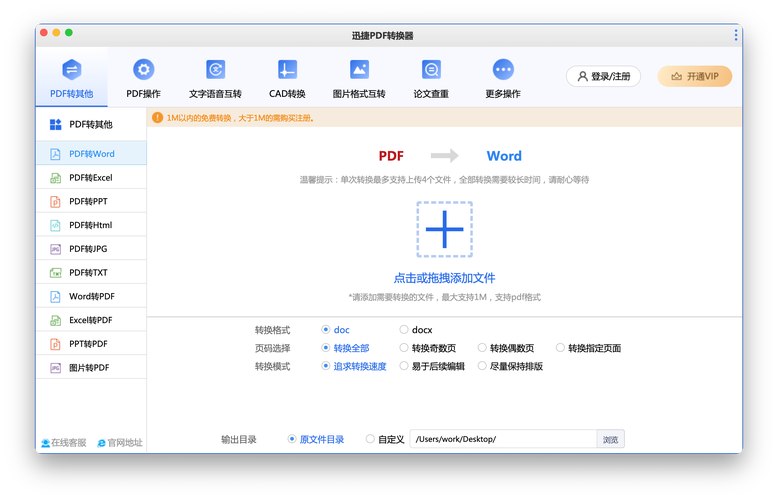Open Word转PDF in the sidebar

91,297
